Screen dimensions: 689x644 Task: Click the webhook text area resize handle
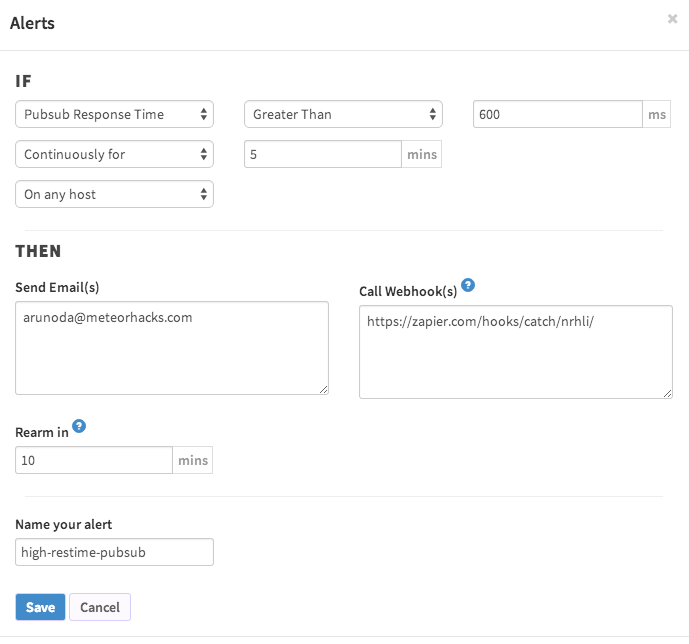pos(667,393)
